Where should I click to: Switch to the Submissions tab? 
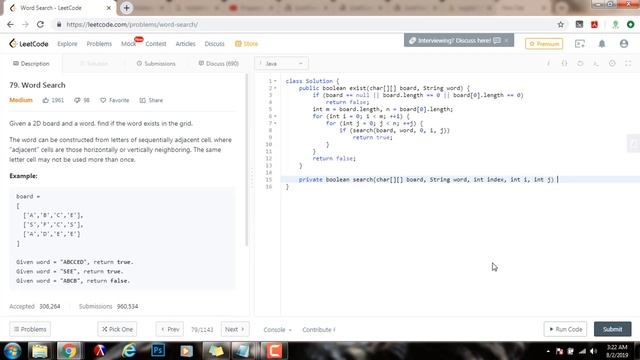(x=156, y=64)
